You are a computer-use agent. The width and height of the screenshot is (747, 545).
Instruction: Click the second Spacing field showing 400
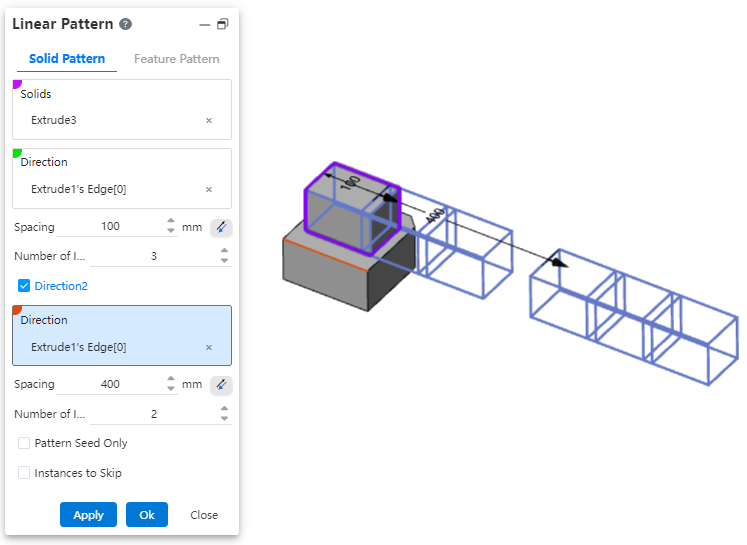(x=110, y=384)
